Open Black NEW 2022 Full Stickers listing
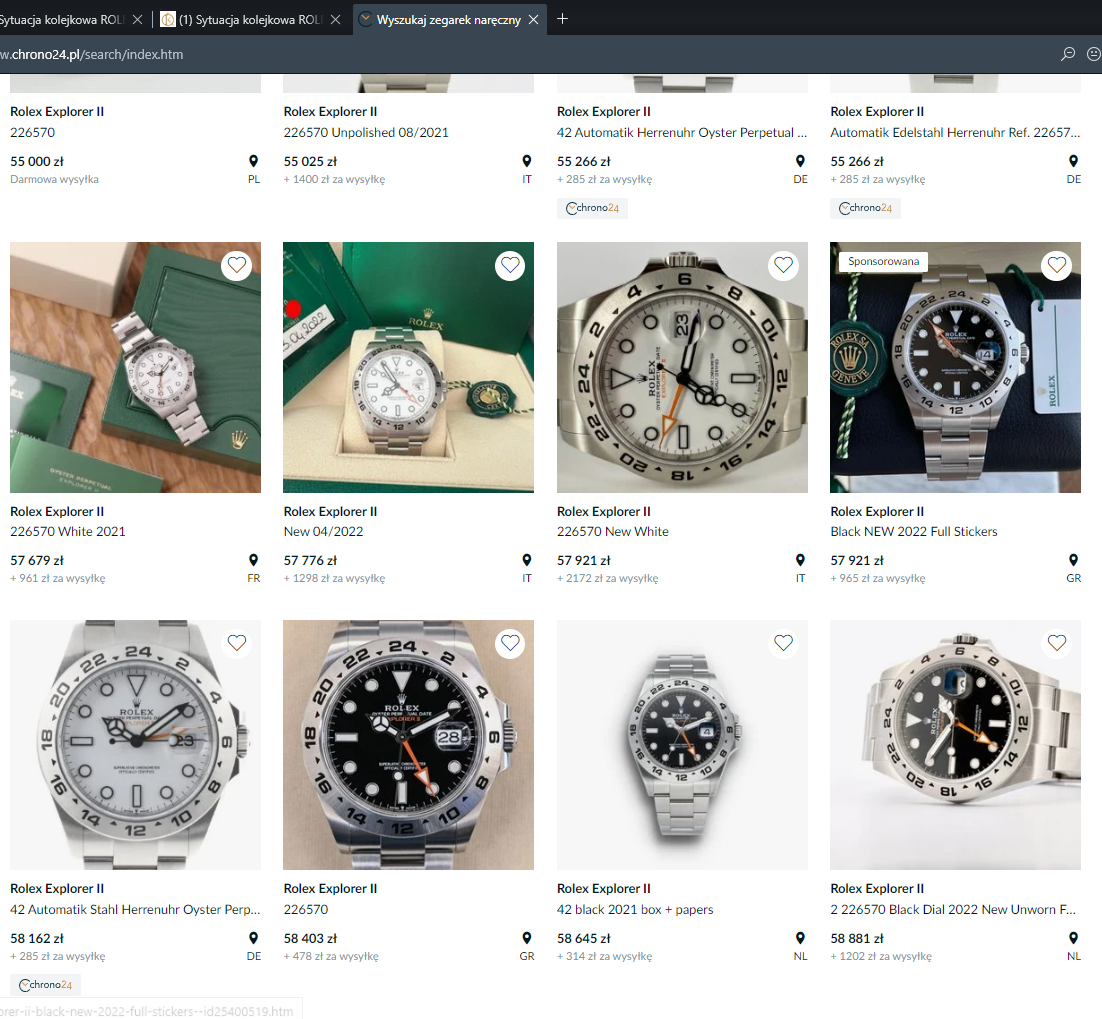 point(913,531)
